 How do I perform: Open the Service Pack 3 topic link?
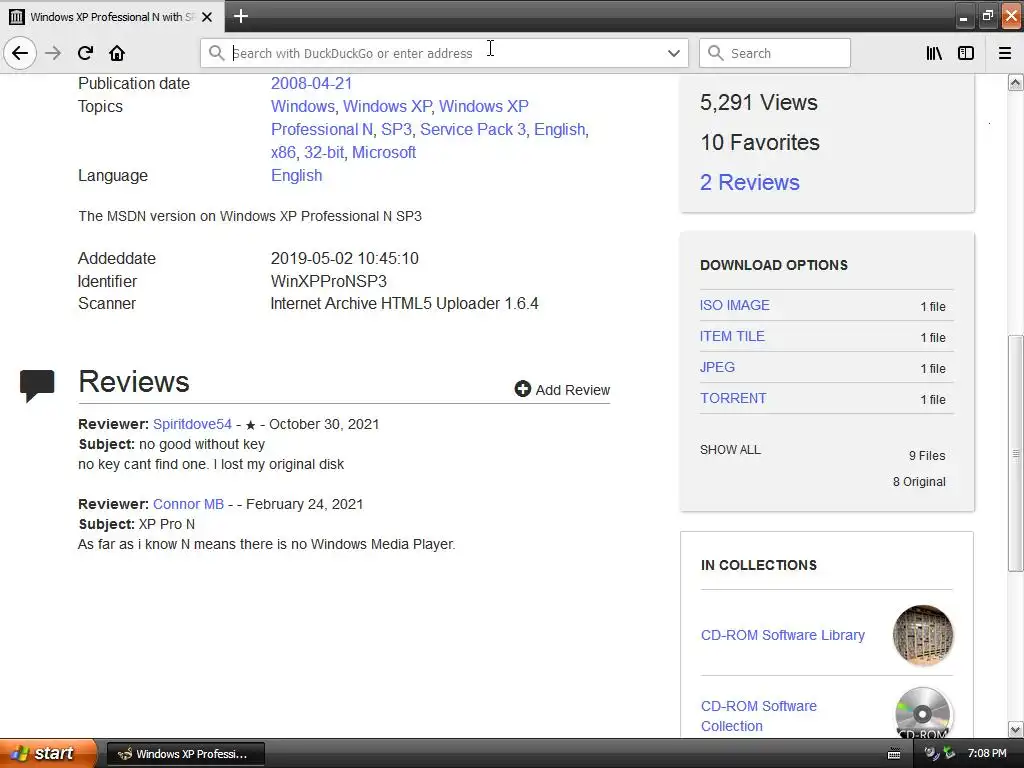473,129
